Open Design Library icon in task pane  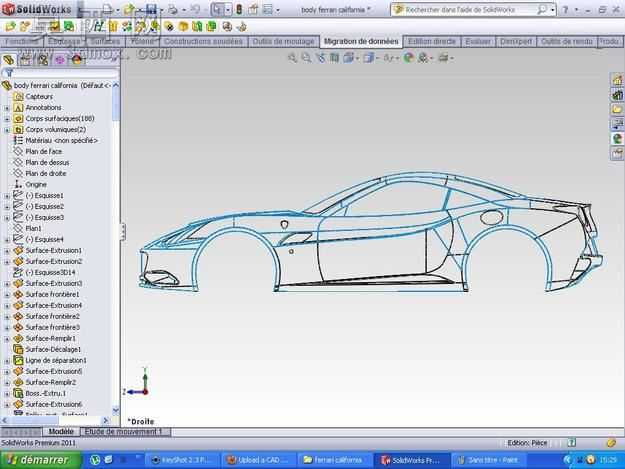coord(617,95)
